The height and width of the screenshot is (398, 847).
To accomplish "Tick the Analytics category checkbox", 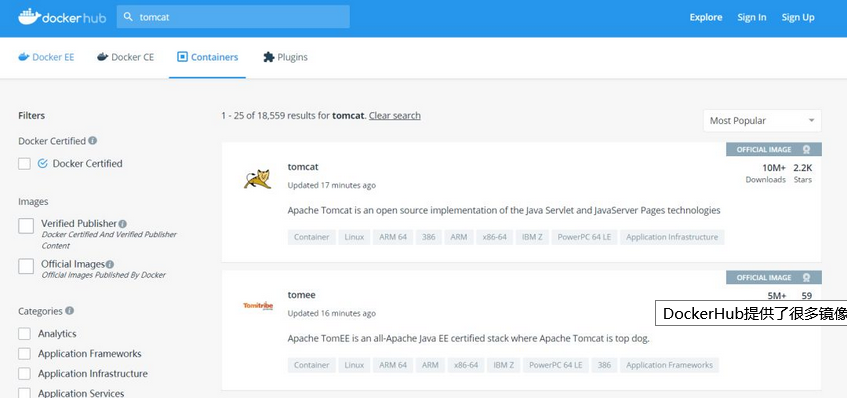I will pyautogui.click(x=24, y=334).
